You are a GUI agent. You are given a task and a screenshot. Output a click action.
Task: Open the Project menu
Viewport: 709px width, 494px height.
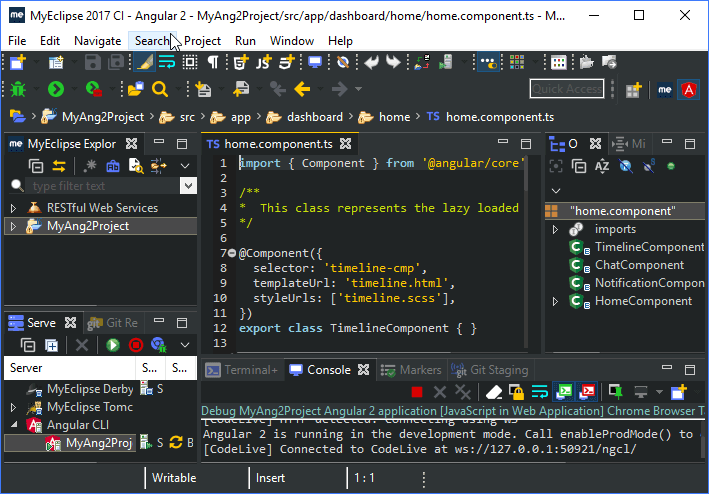click(x=202, y=41)
